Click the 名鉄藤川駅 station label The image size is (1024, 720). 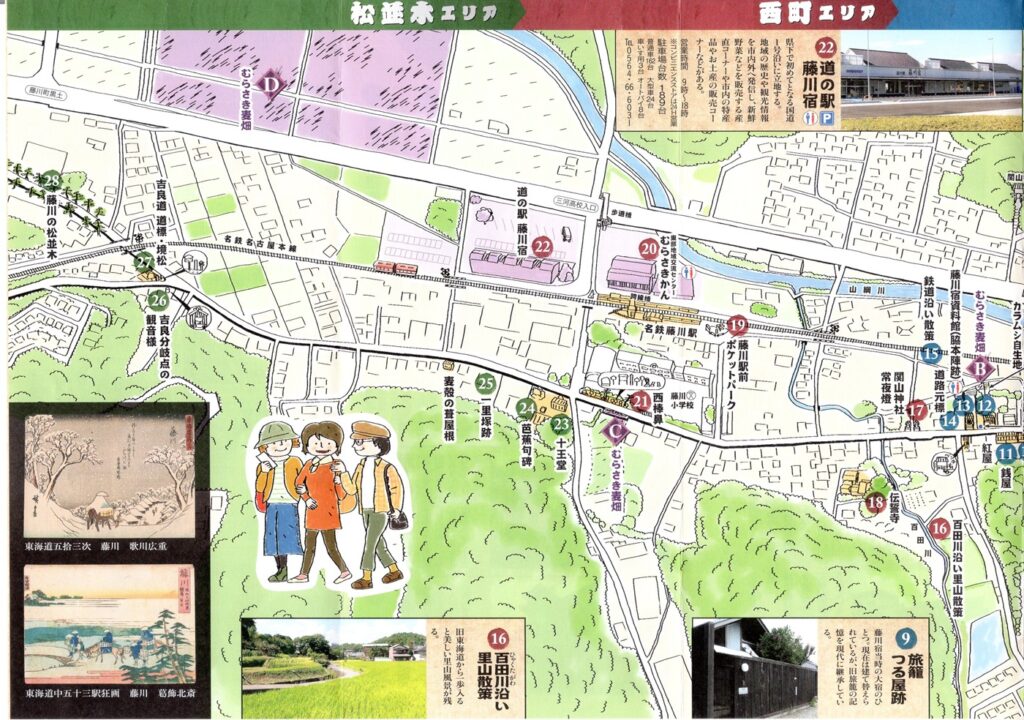[677, 328]
